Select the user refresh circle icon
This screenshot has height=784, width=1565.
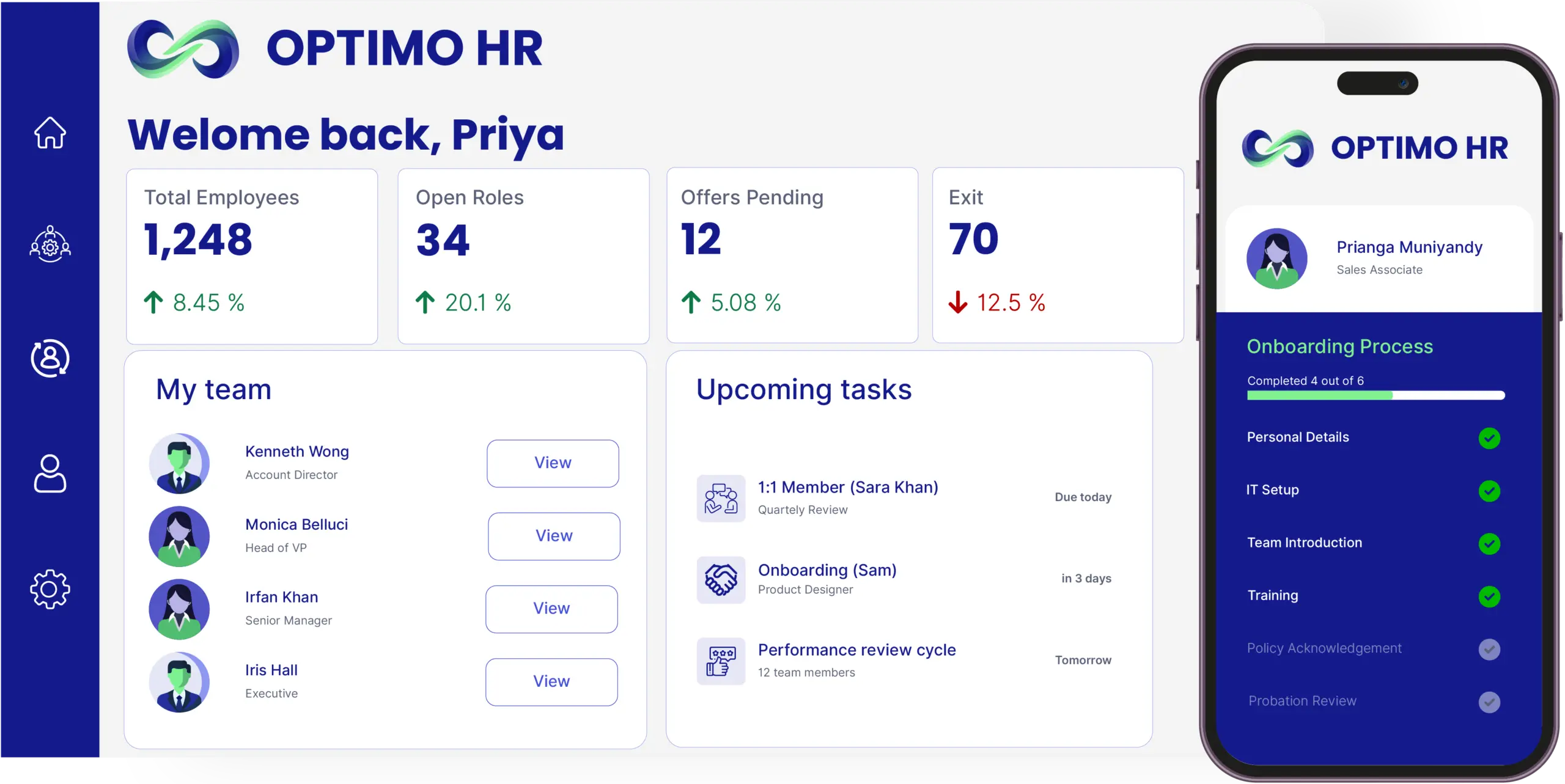pyautogui.click(x=50, y=358)
